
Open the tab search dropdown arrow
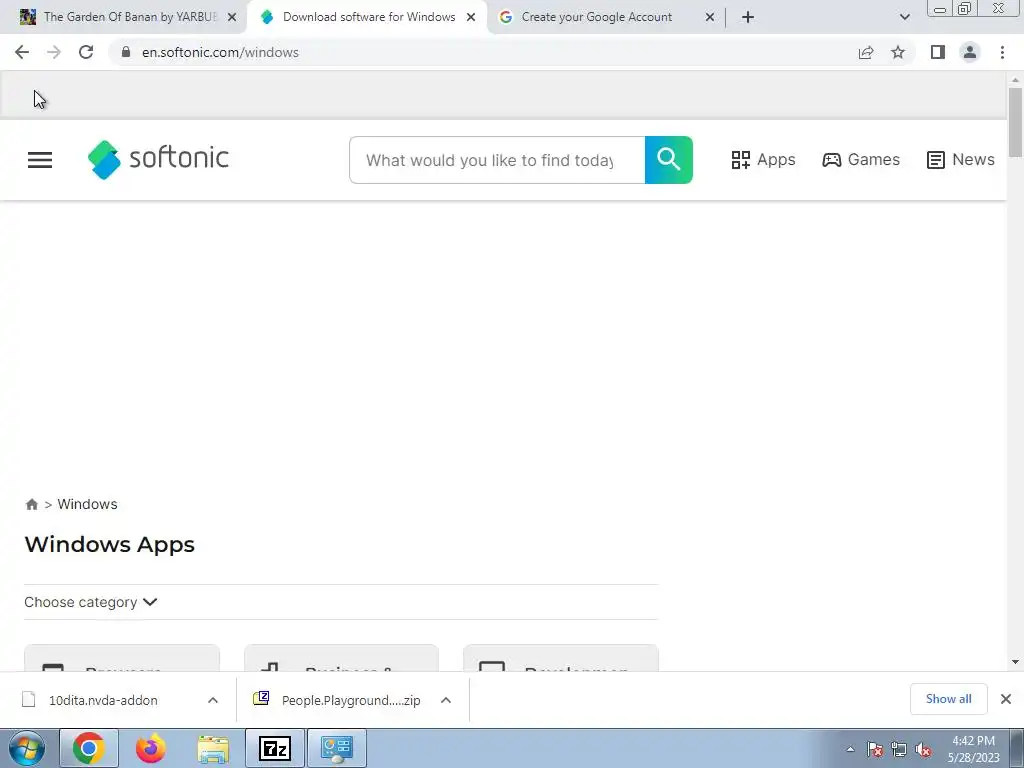pos(904,17)
